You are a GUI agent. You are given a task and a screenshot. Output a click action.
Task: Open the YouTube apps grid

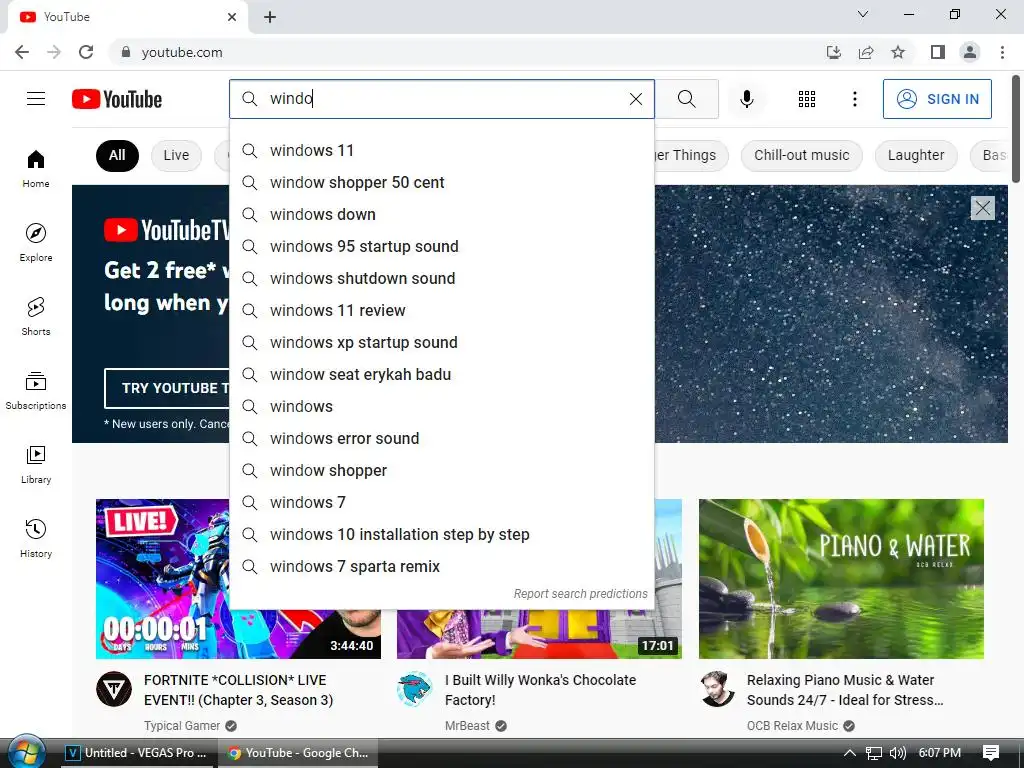(807, 99)
